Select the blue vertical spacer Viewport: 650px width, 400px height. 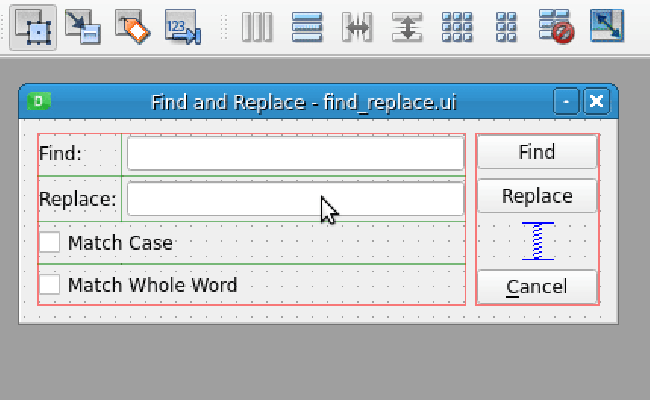click(x=538, y=241)
